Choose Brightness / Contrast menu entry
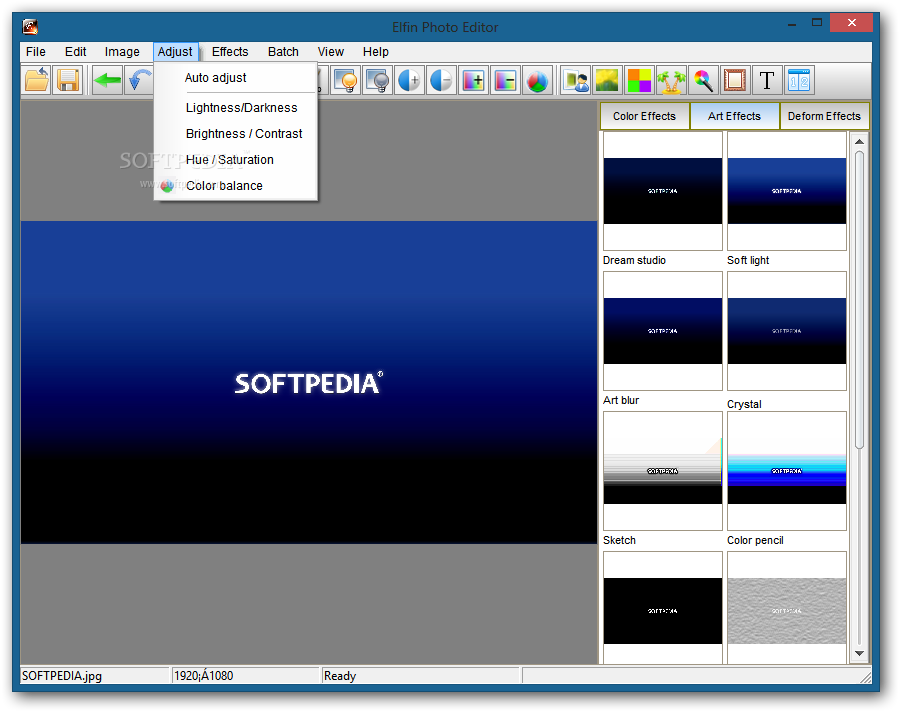Image resolution: width=900 pixels, height=712 pixels. [x=236, y=134]
